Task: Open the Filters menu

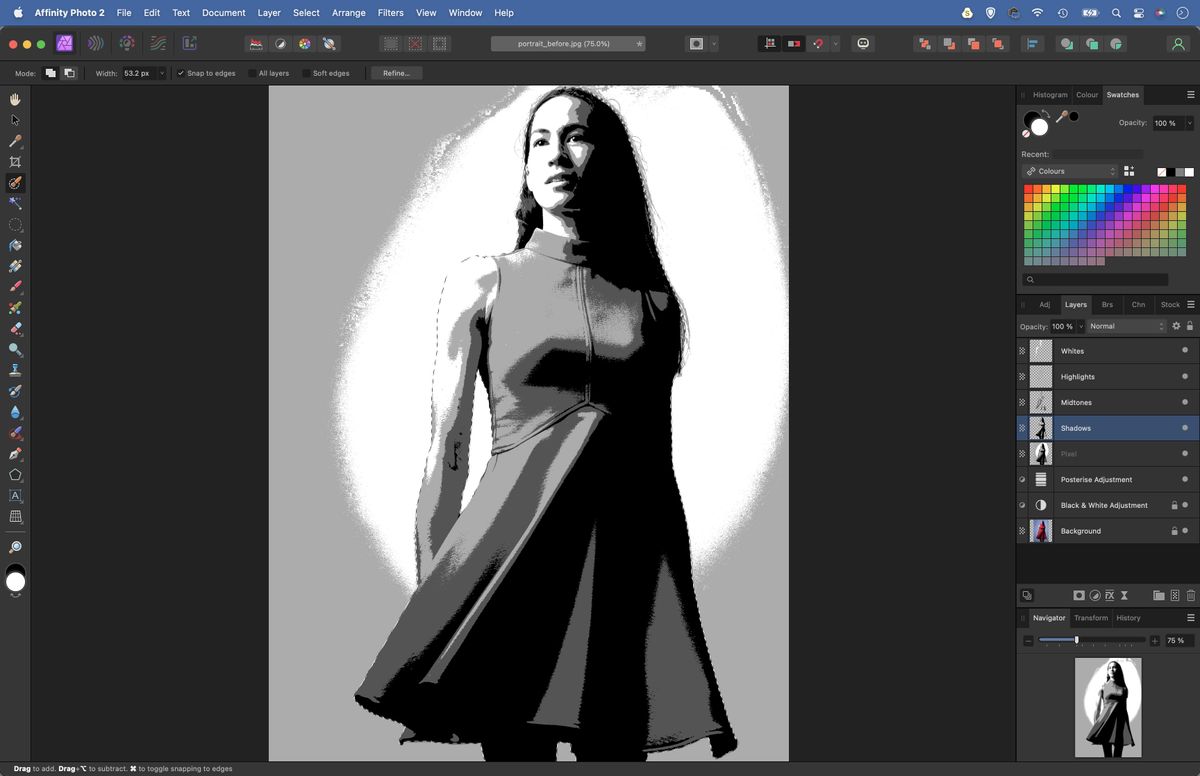Action: click(x=390, y=13)
